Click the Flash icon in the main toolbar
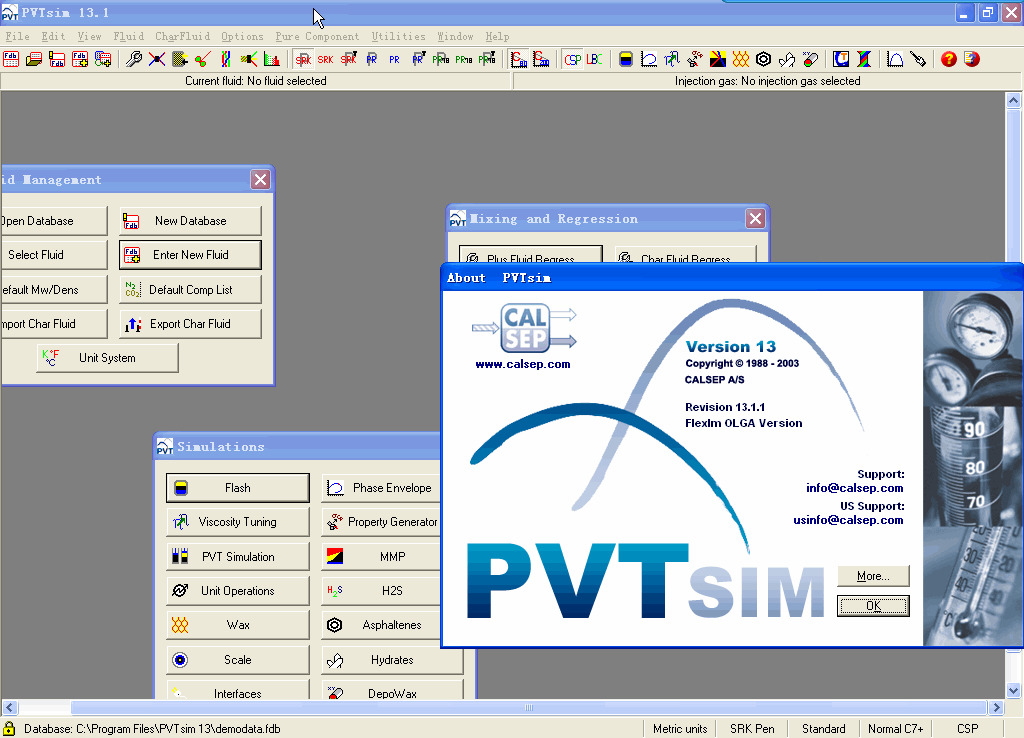This screenshot has width=1024, height=738. 626,59
